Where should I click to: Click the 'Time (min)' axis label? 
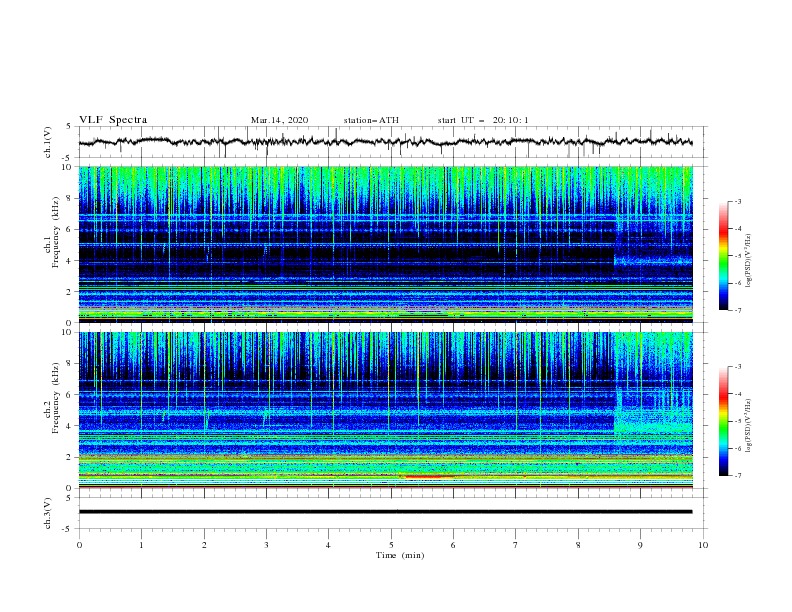point(400,555)
